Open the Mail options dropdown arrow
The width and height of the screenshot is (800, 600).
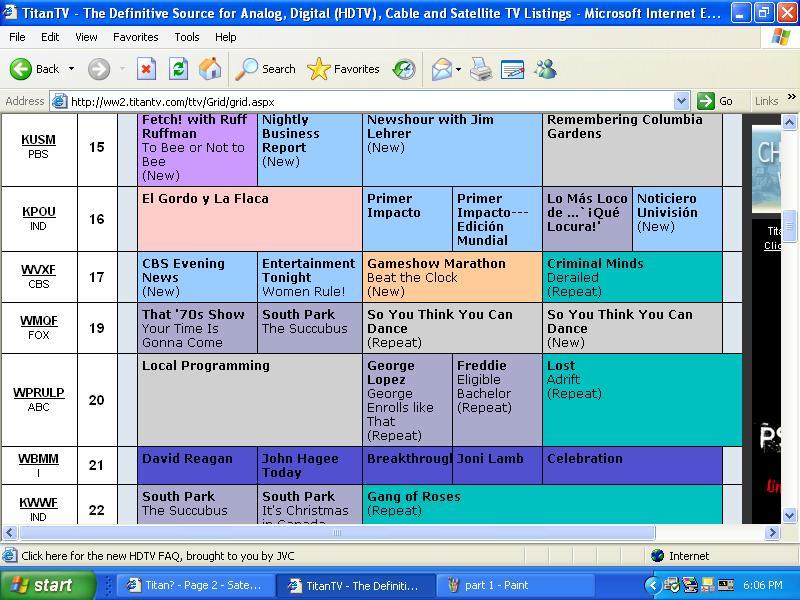pyautogui.click(x=458, y=69)
